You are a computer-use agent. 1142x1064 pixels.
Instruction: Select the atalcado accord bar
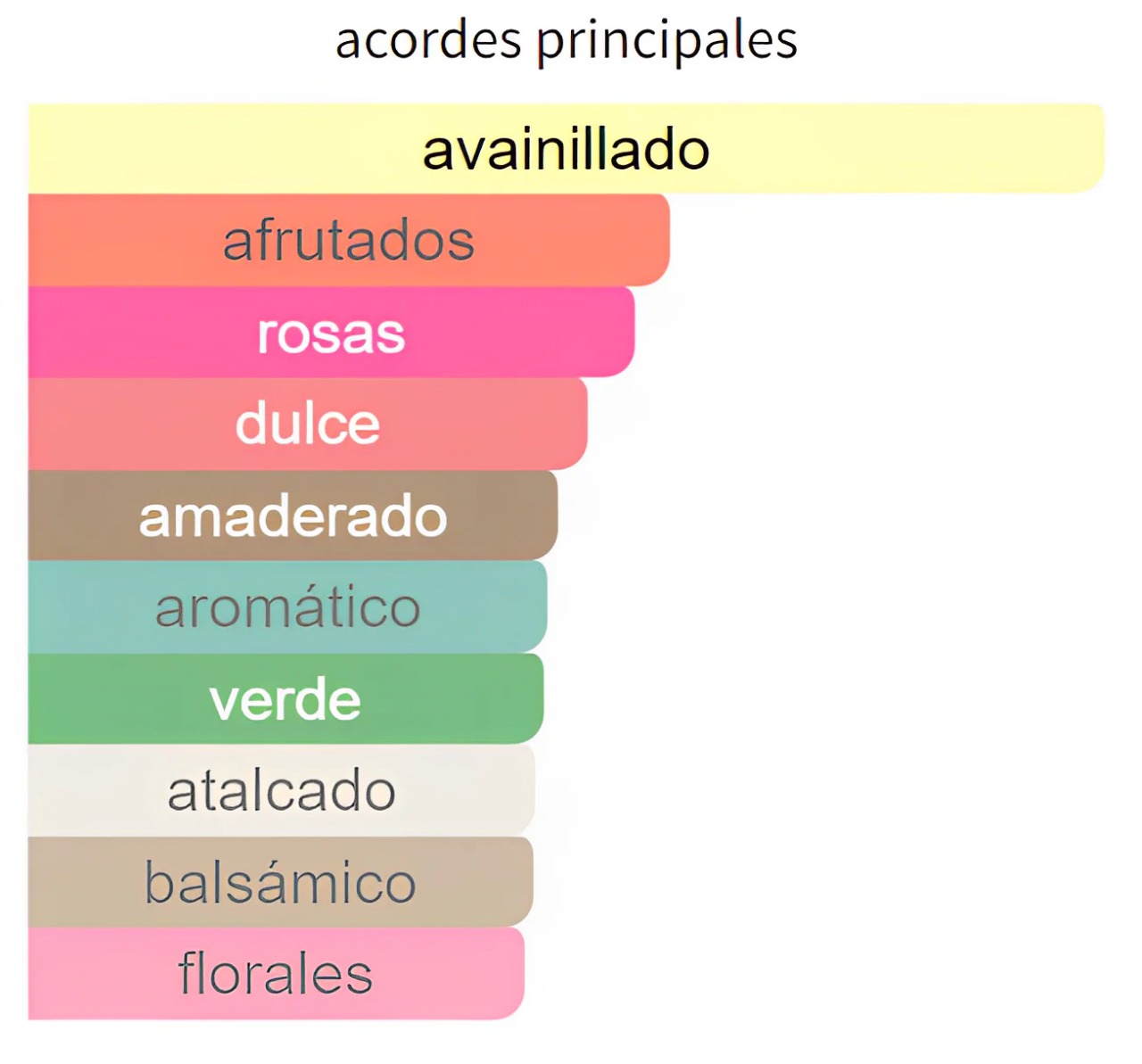281,791
